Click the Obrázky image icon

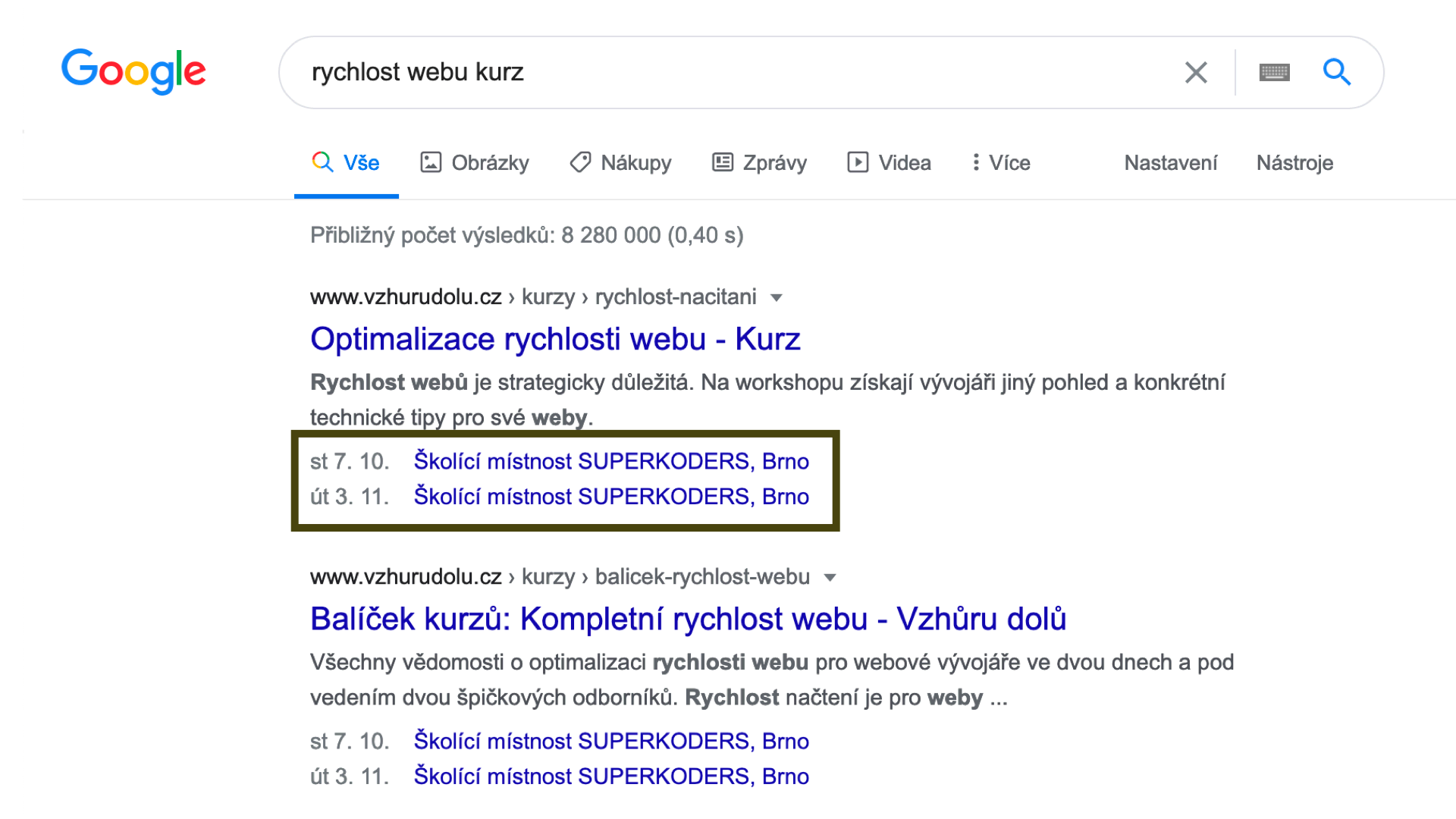431,162
